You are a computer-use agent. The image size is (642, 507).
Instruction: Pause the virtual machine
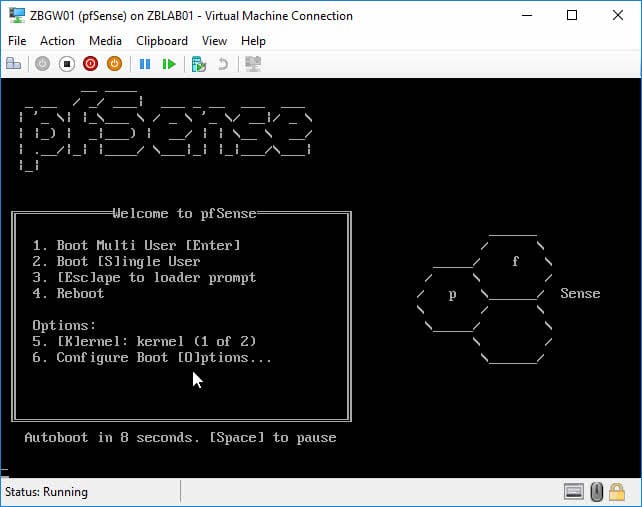click(145, 64)
